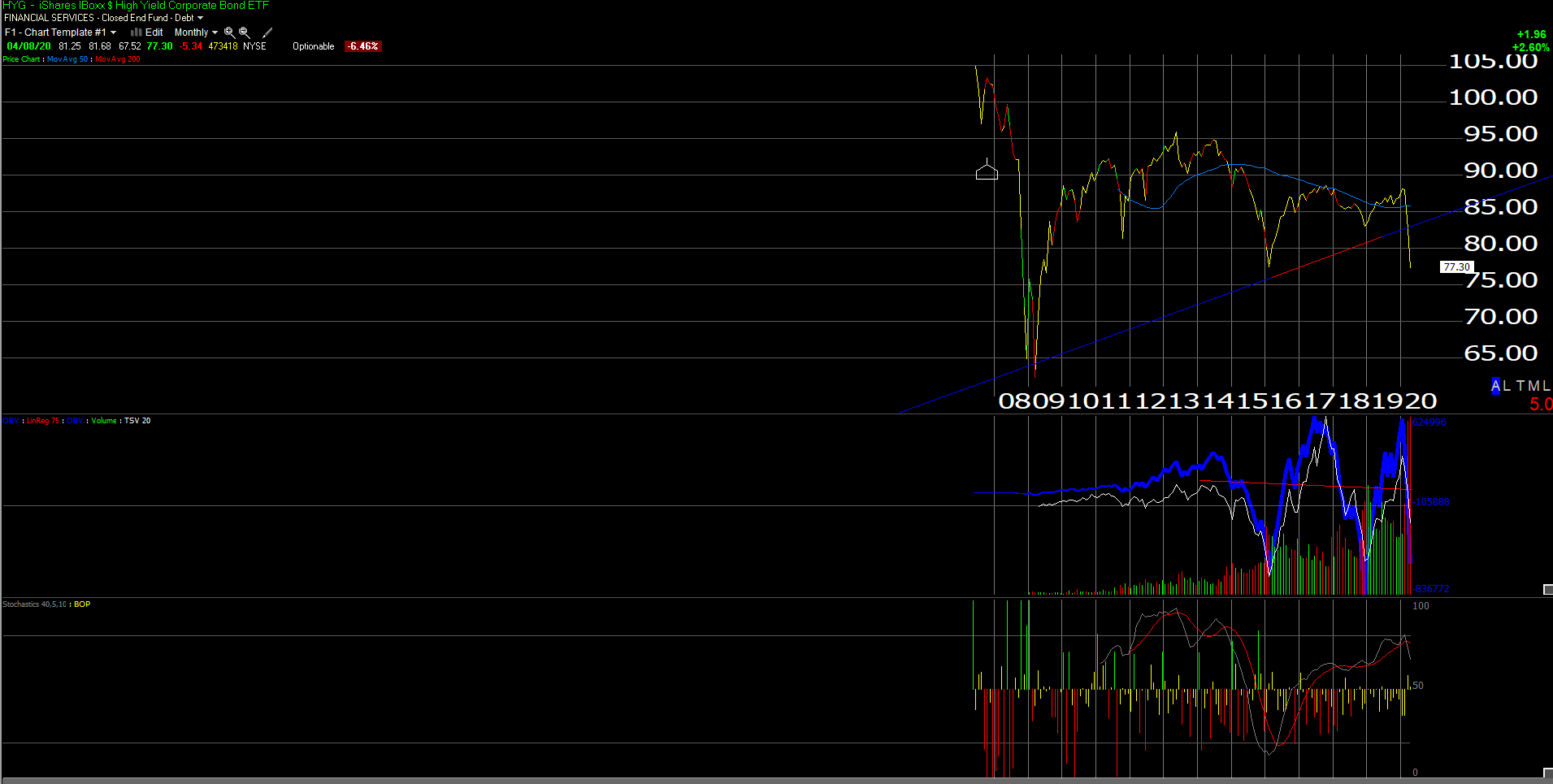Click the MovAvg 200 indicator label
This screenshot has width=1553, height=784.
tap(118, 59)
